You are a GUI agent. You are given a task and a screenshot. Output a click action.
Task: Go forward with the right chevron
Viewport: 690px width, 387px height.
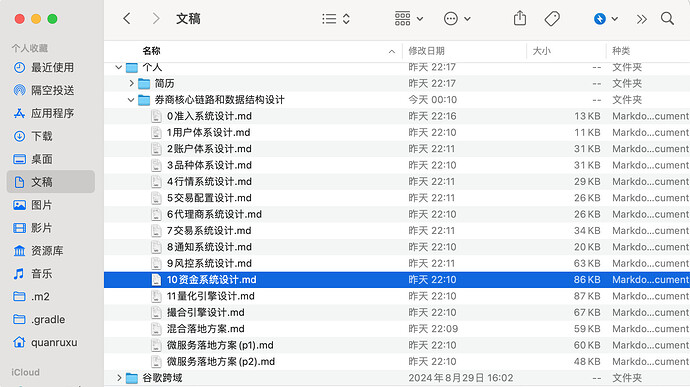(x=156, y=18)
